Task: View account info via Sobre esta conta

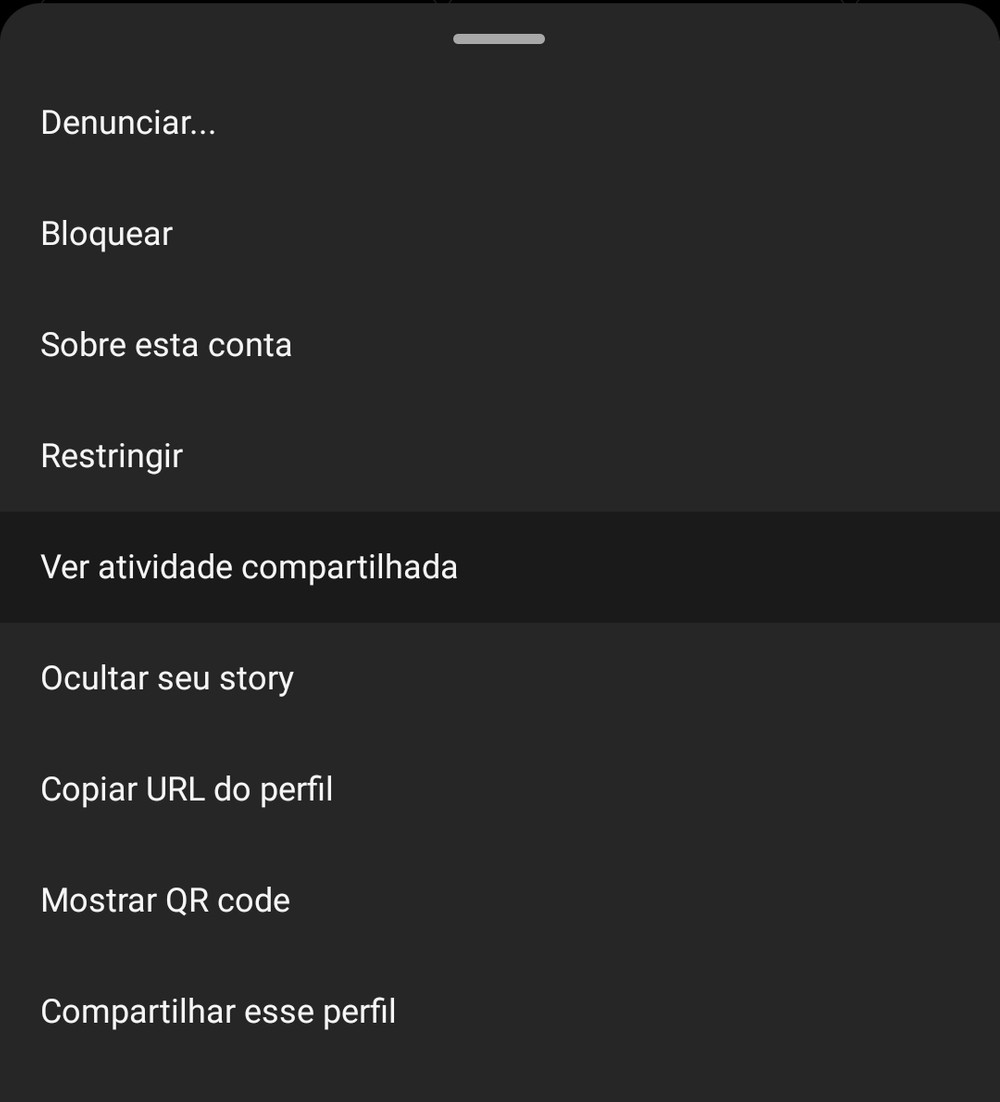Action: tap(166, 345)
